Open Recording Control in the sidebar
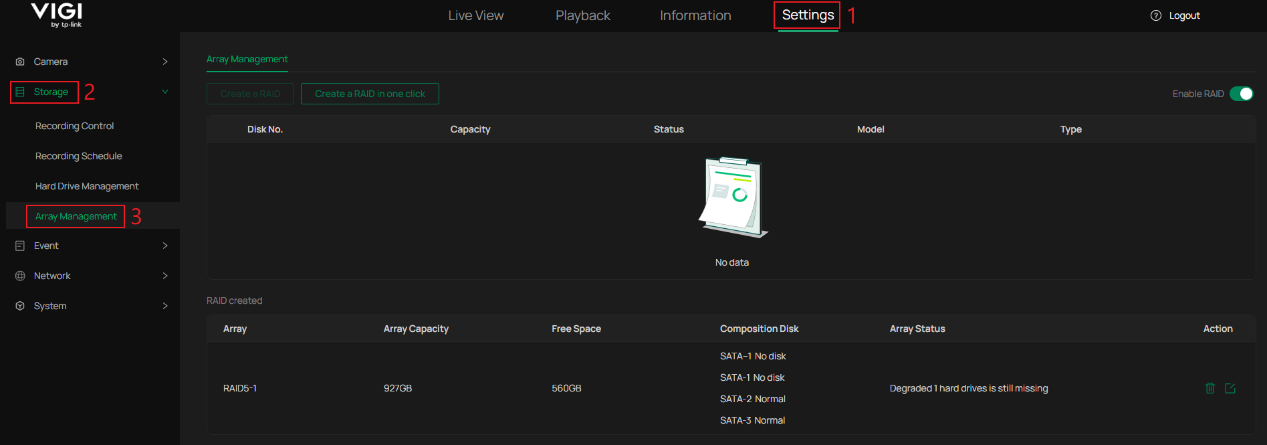1267x445 pixels. [75, 126]
